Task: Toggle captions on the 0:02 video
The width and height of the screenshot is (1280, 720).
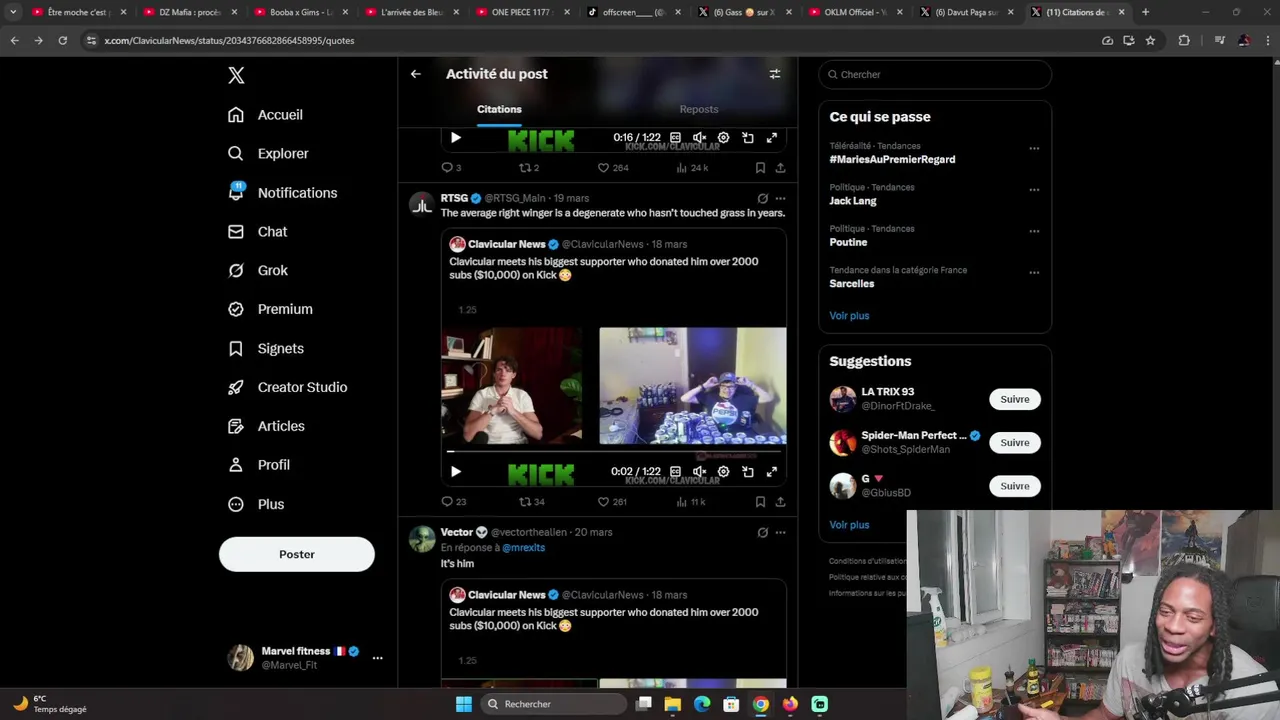Action: pos(675,472)
